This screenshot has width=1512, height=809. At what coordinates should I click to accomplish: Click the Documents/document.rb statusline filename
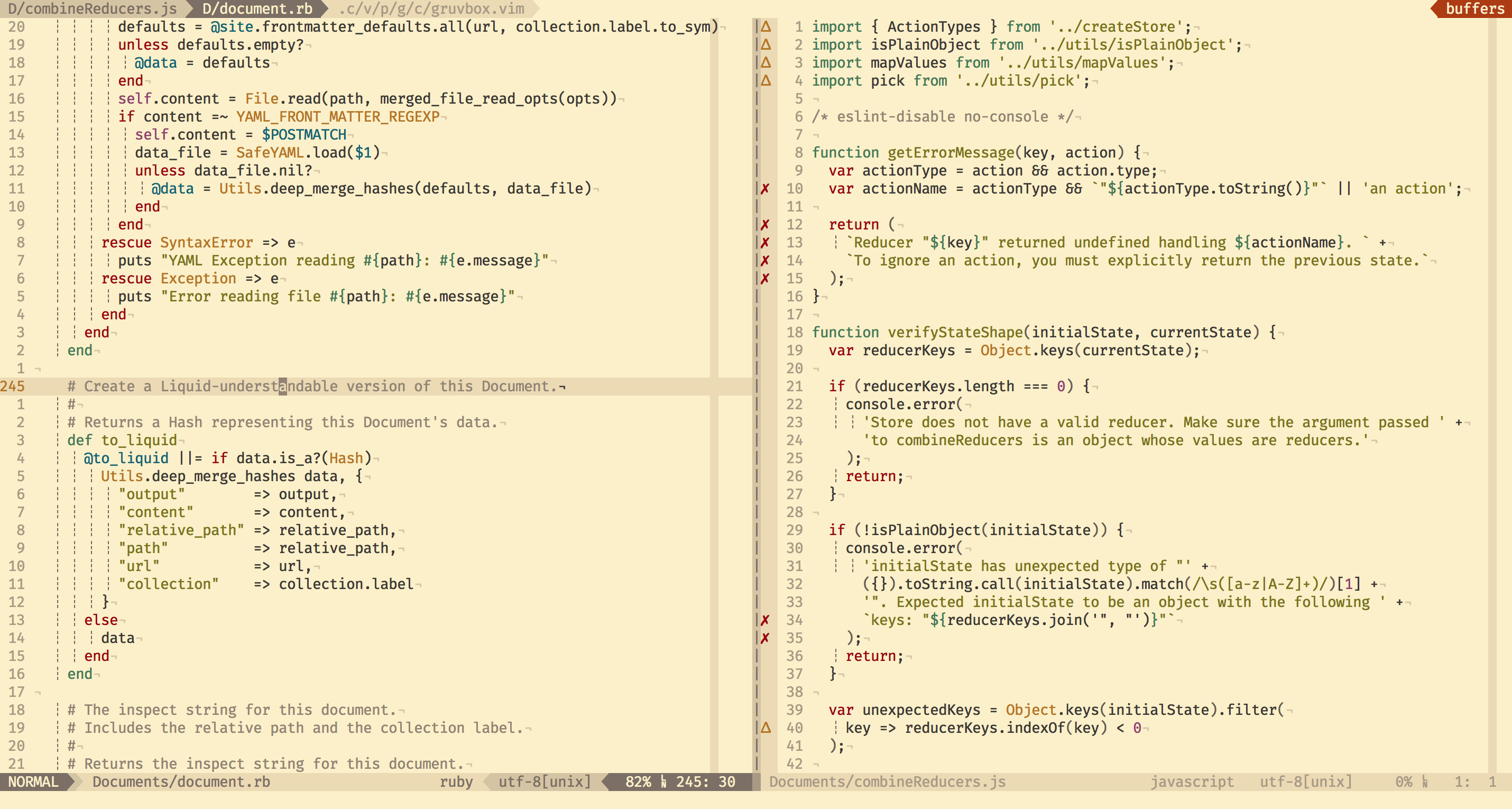[181, 782]
